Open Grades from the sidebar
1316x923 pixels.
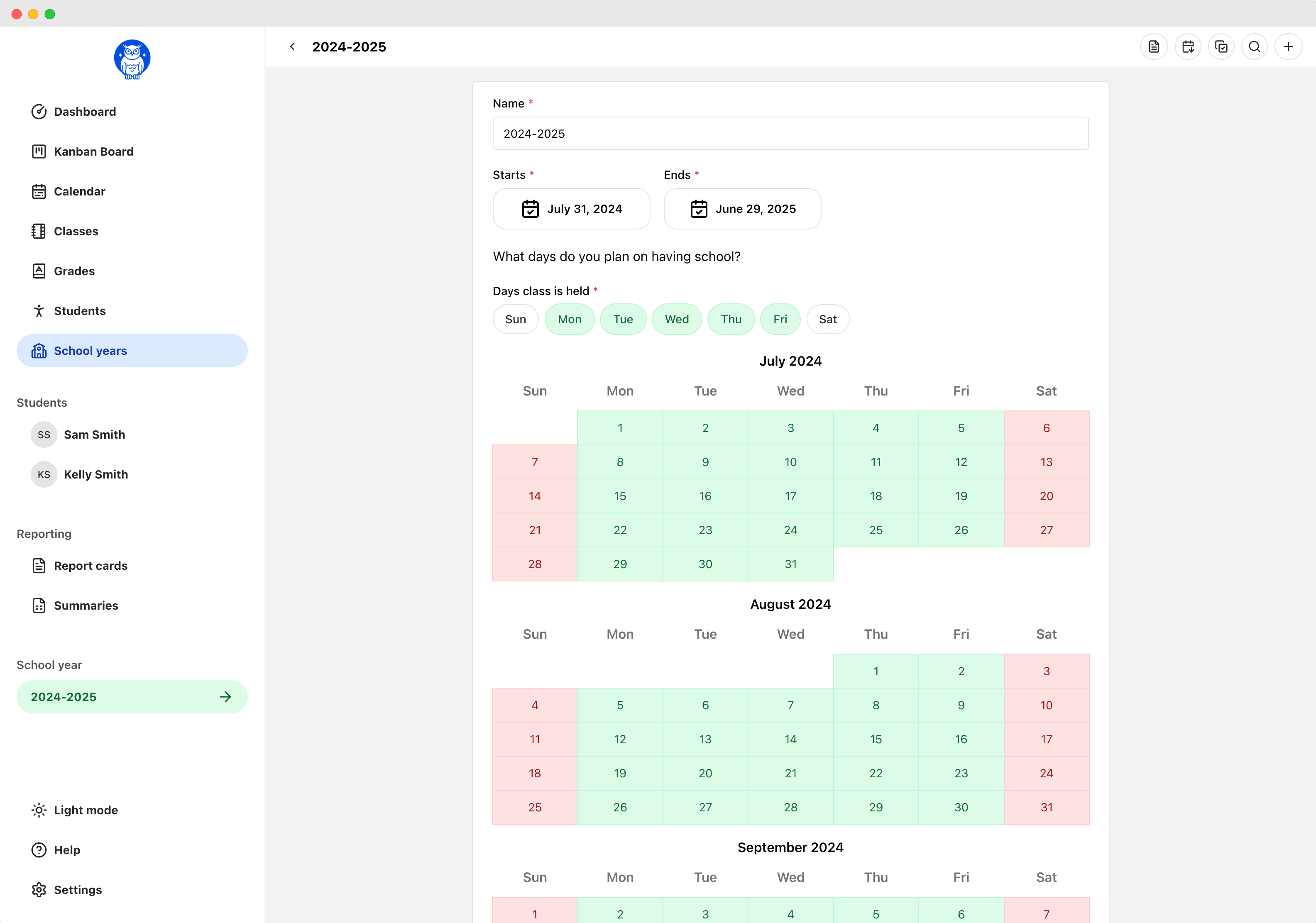click(74, 271)
